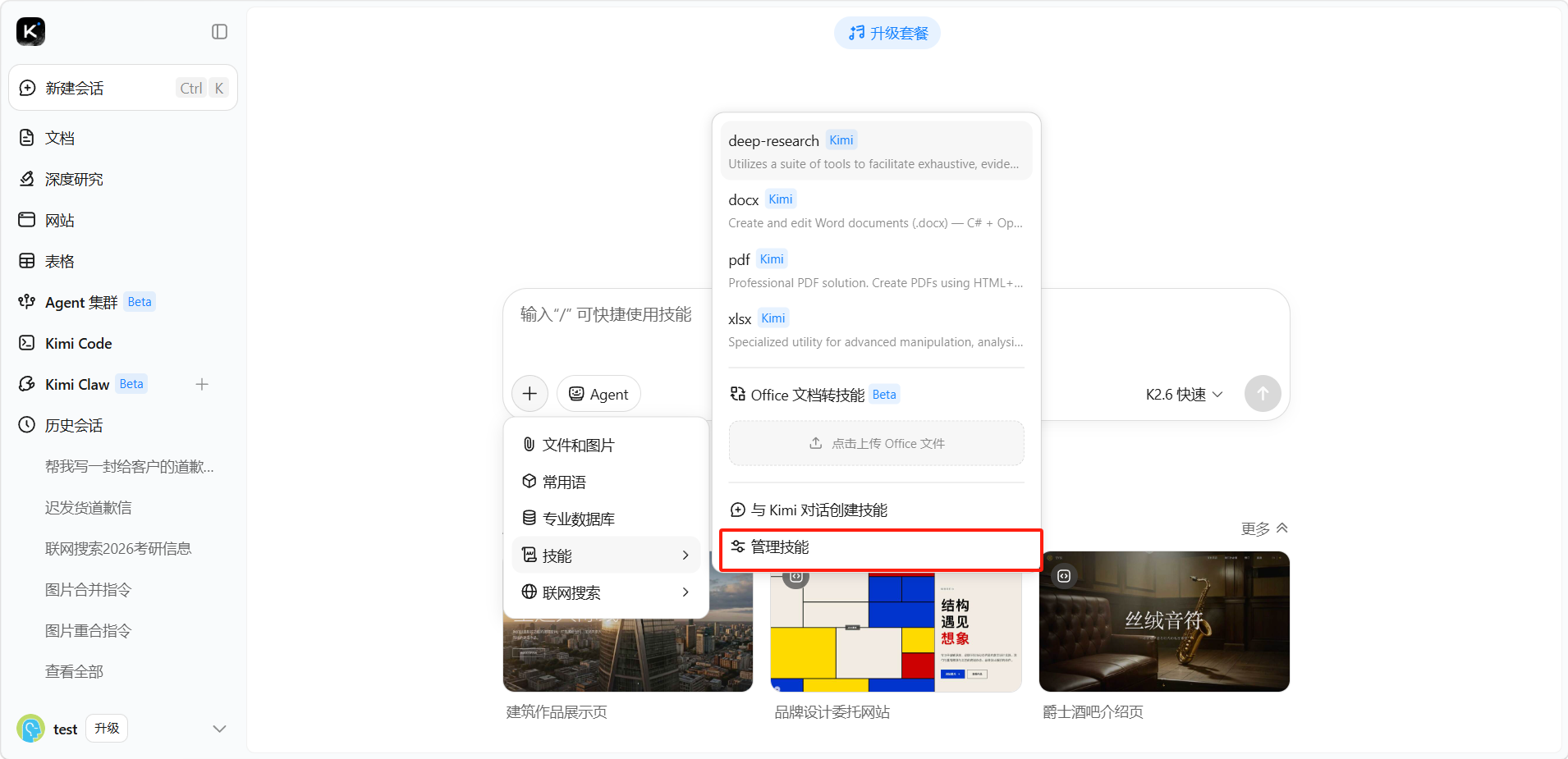Select the 管理技能 menu entry
1568x759 pixels.
pyautogui.click(x=880, y=547)
